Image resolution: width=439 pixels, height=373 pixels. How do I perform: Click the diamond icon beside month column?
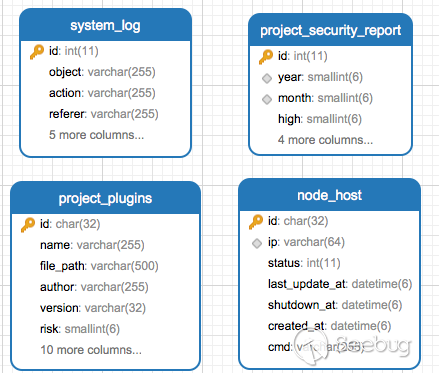pos(267,99)
